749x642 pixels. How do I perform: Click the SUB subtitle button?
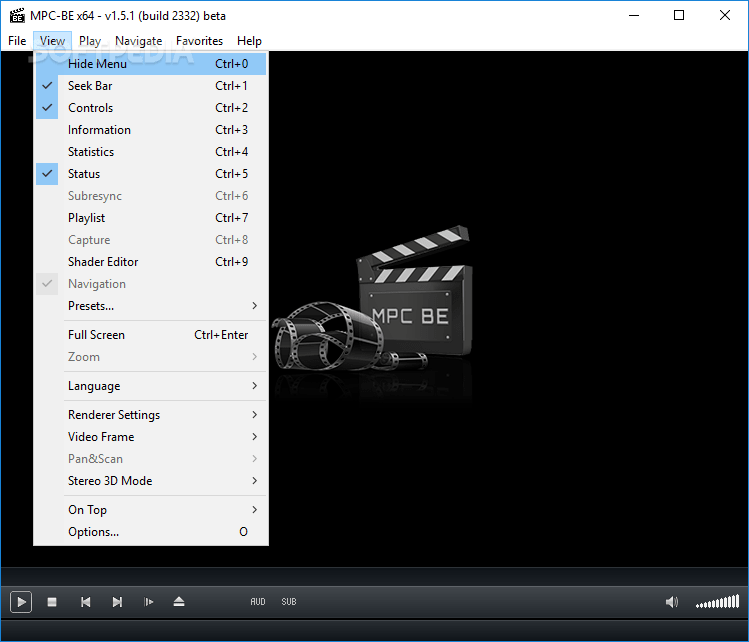click(x=289, y=602)
